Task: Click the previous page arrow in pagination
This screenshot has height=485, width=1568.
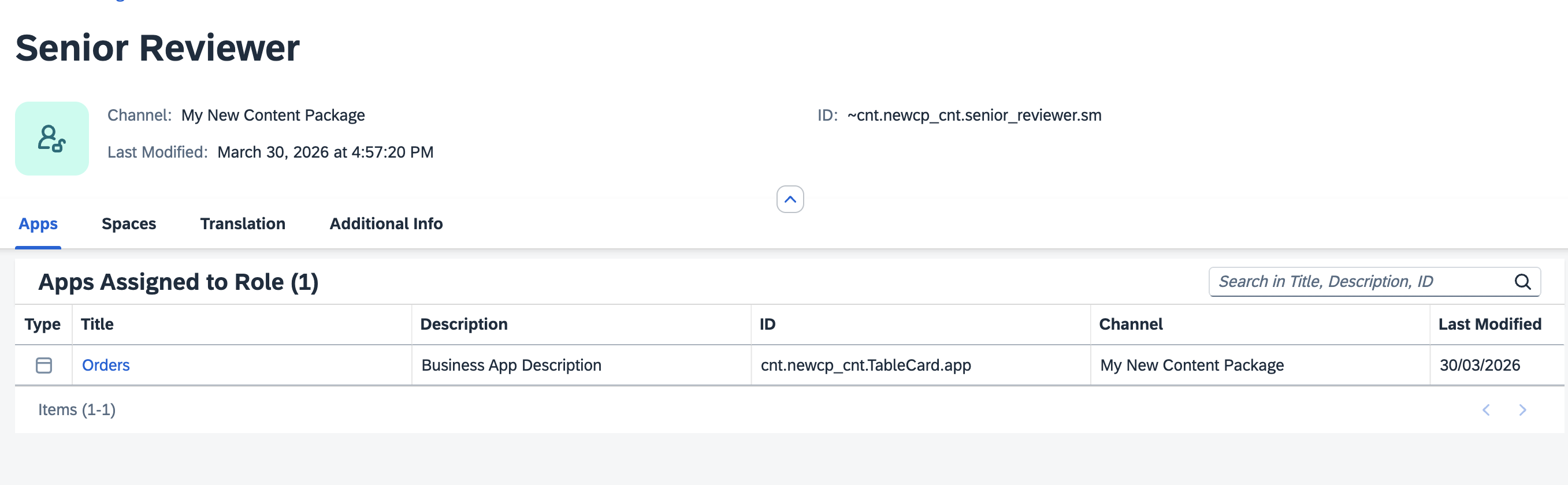Action: click(1487, 409)
